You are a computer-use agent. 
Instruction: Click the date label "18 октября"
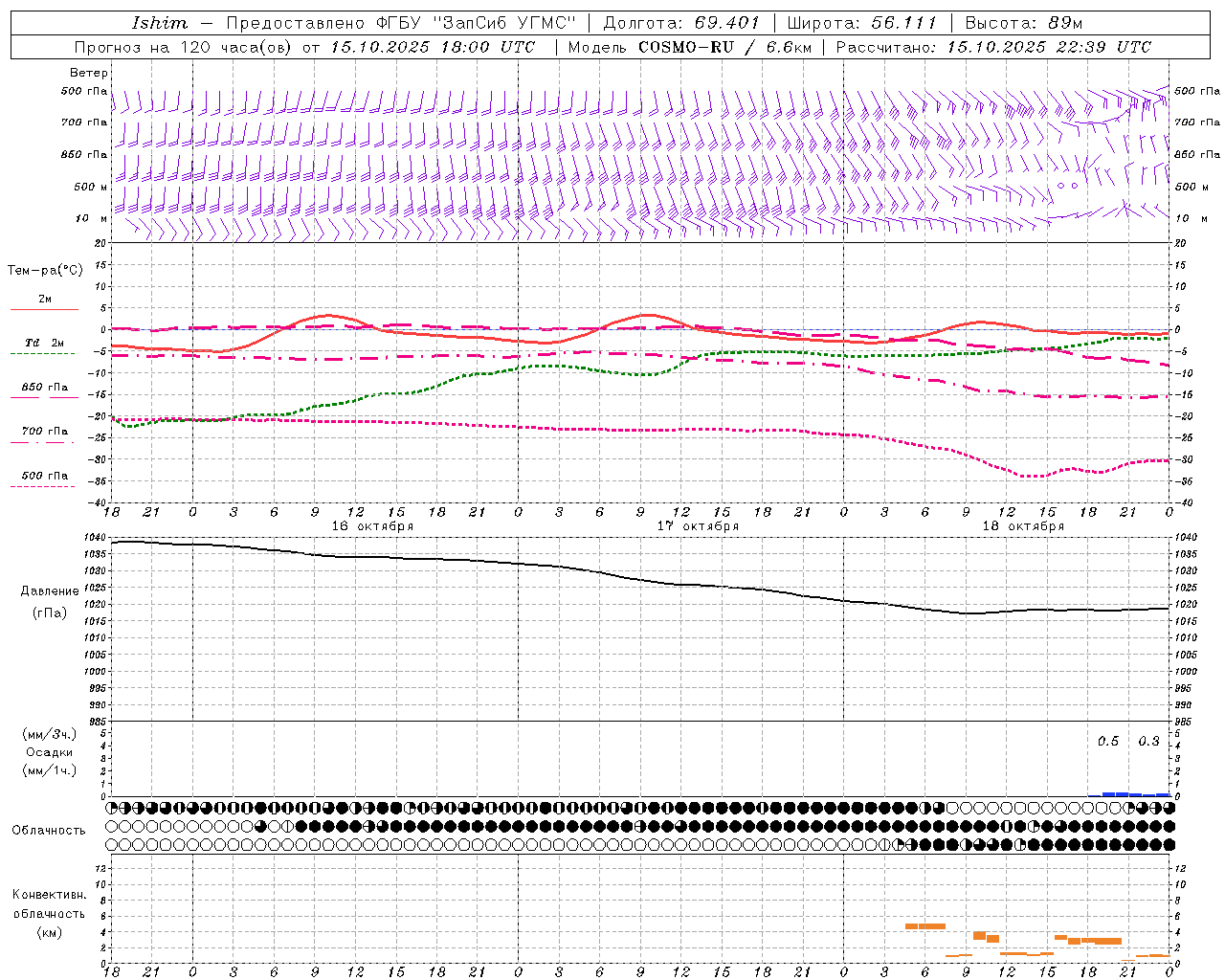click(x=1023, y=526)
